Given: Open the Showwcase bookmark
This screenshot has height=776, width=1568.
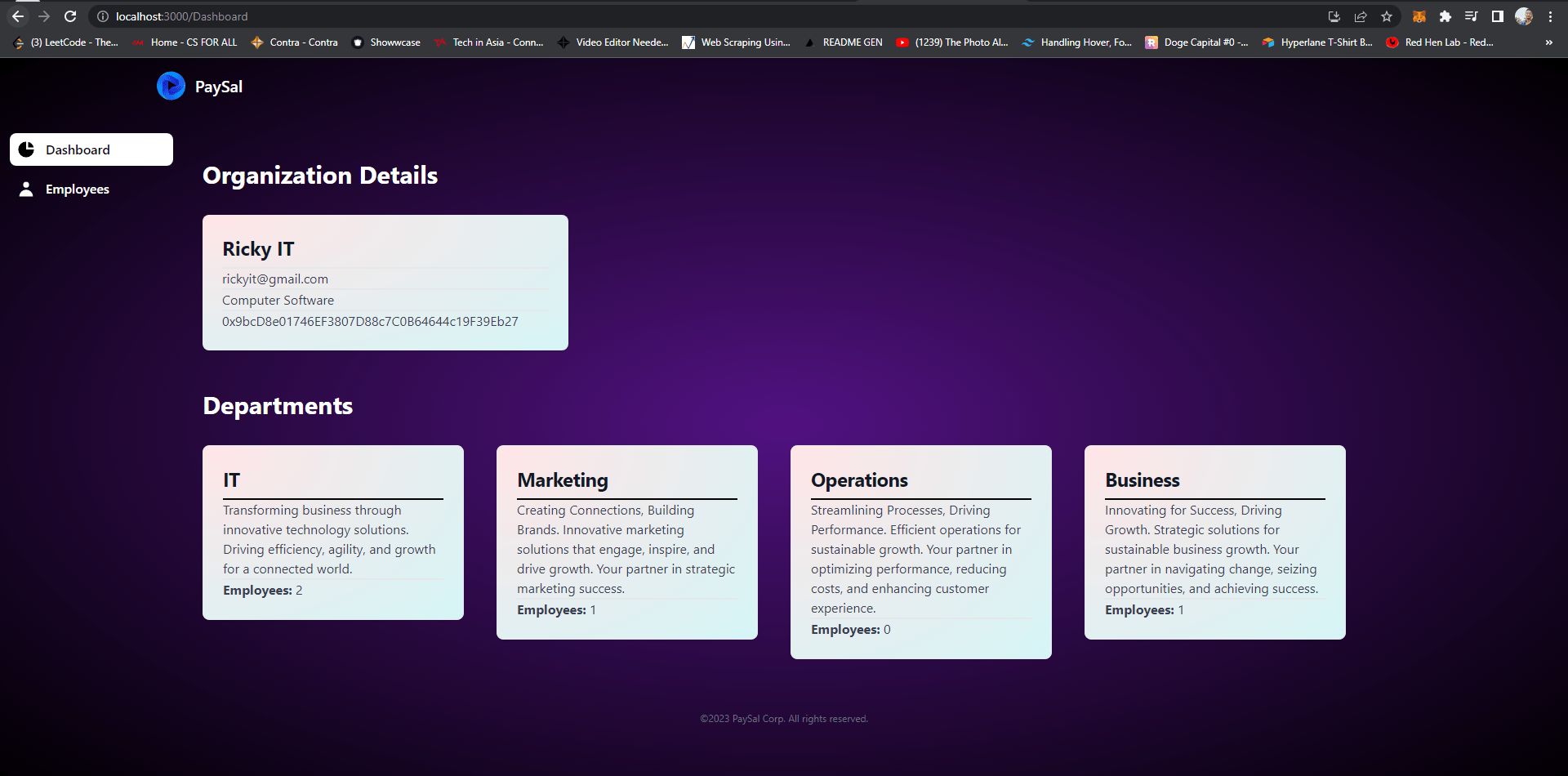Looking at the screenshot, I should click(386, 42).
